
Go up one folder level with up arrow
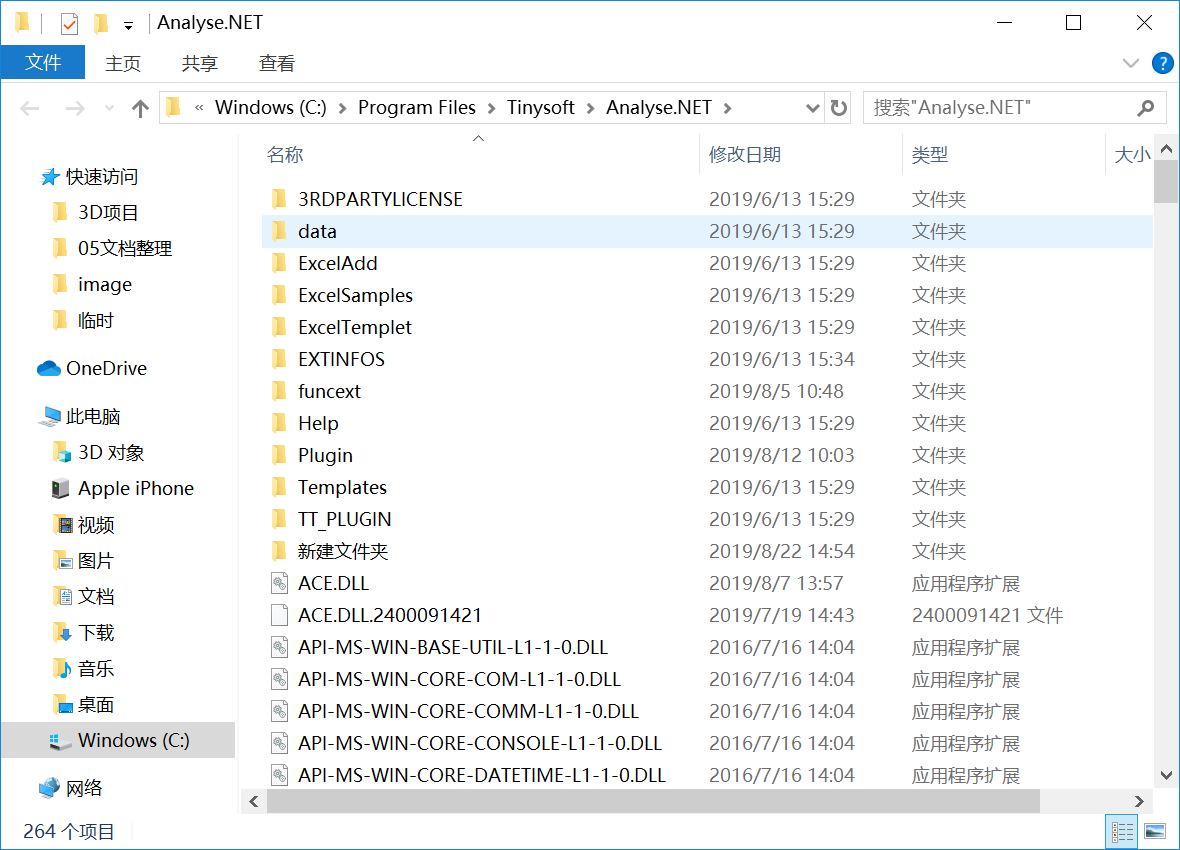[x=140, y=108]
